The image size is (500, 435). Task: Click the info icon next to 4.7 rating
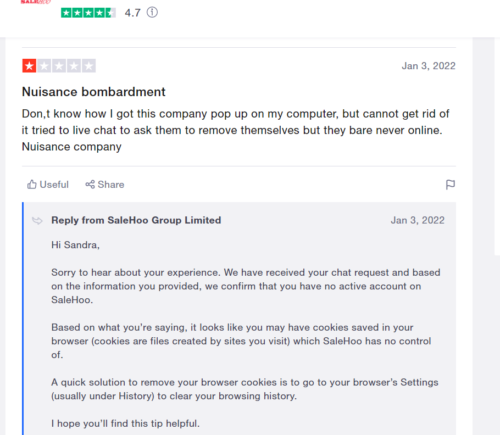coord(152,13)
